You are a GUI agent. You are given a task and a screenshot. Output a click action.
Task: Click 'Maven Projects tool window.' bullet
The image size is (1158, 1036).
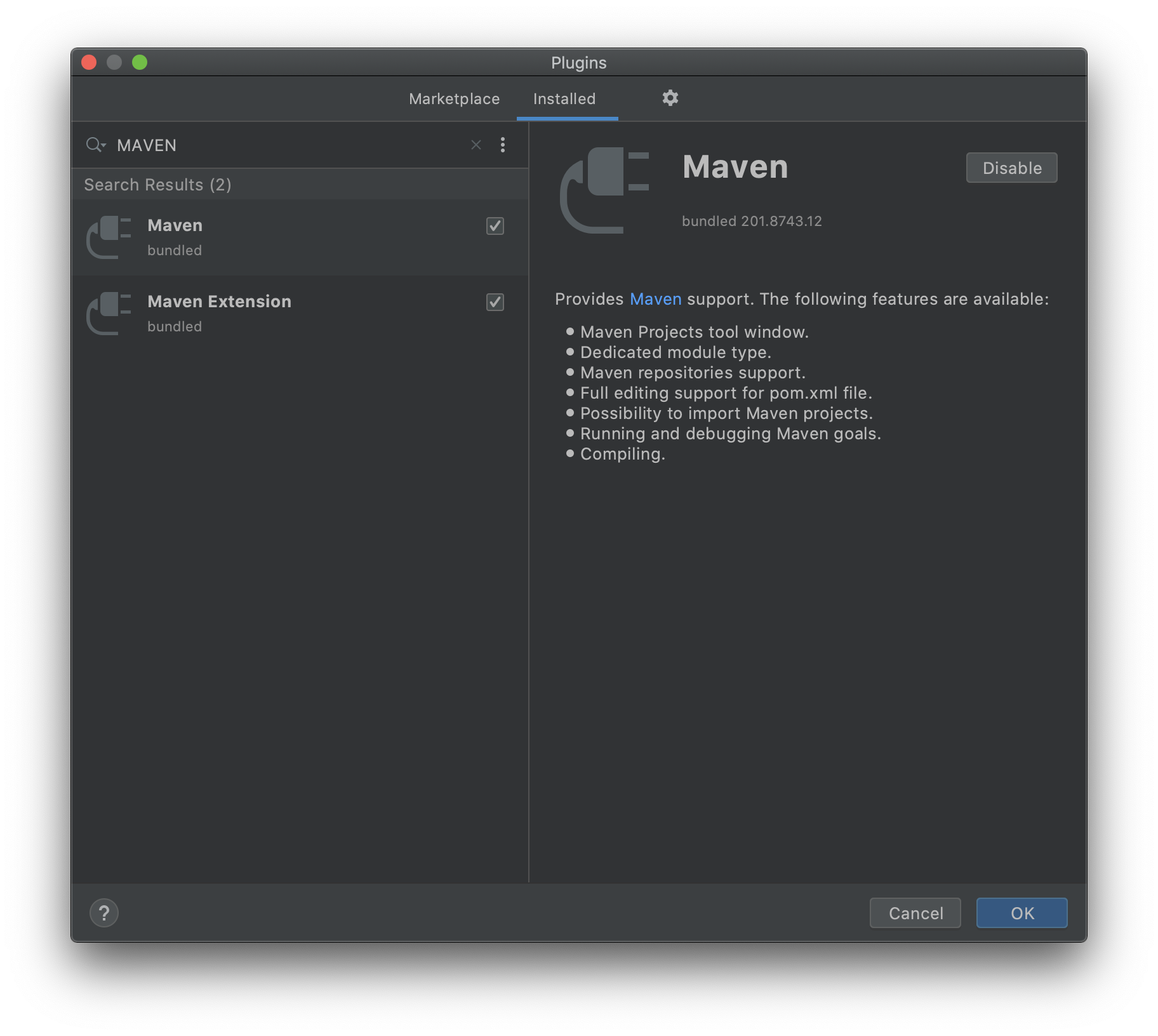click(694, 332)
